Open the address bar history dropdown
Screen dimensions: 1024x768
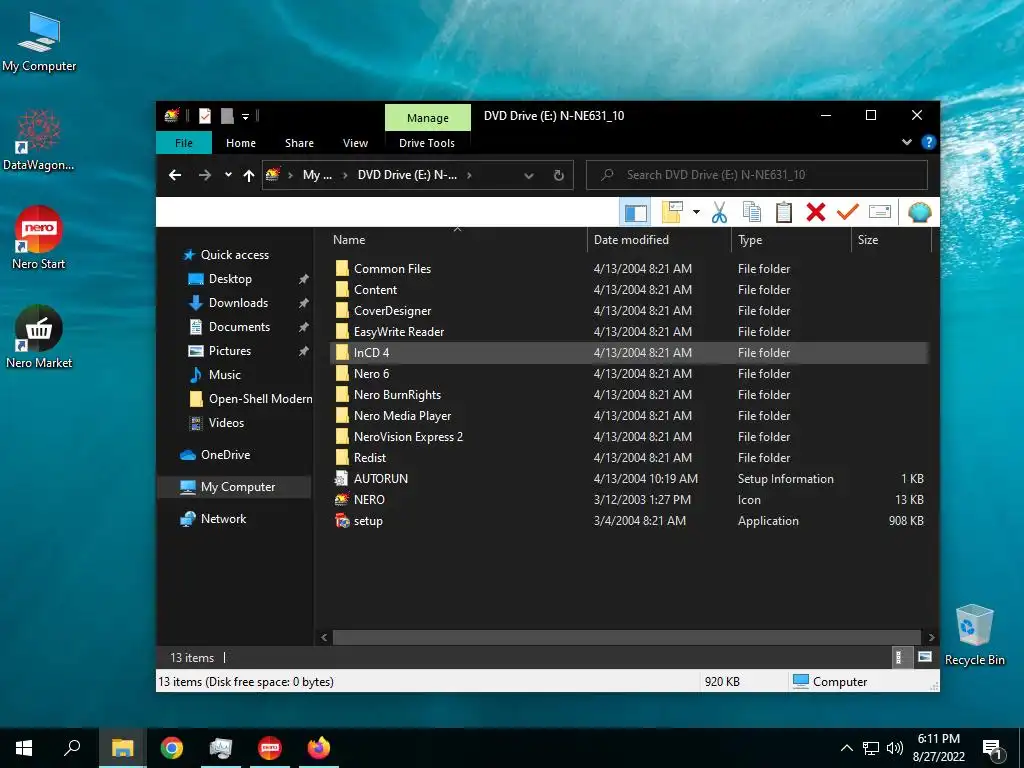529,175
